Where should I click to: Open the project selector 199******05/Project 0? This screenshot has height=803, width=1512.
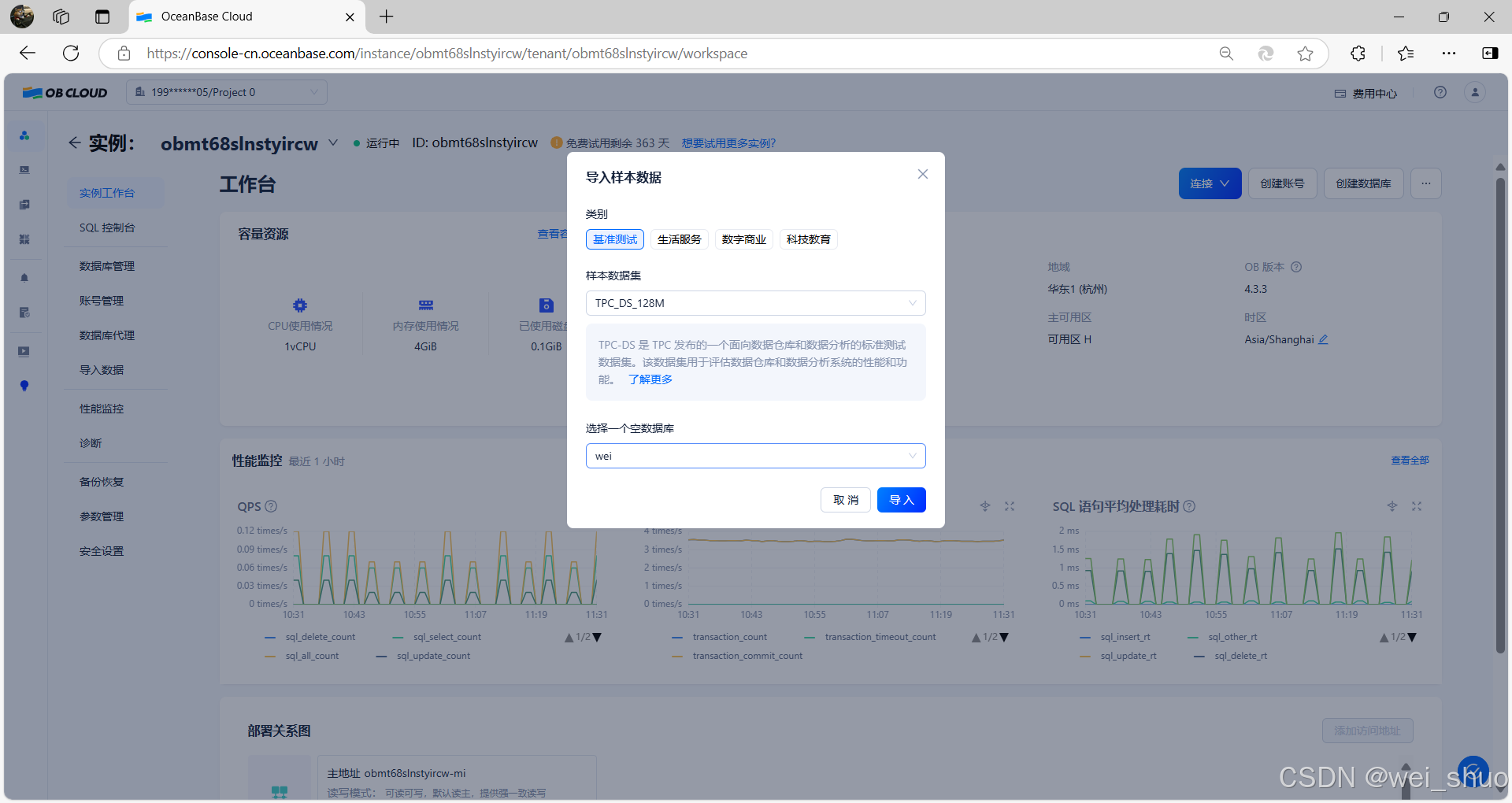227,92
